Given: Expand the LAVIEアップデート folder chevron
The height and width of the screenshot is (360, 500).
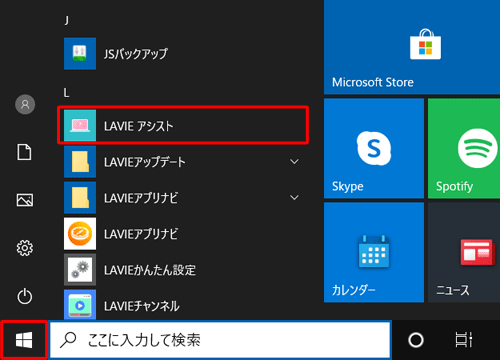Looking at the screenshot, I should click(294, 162).
